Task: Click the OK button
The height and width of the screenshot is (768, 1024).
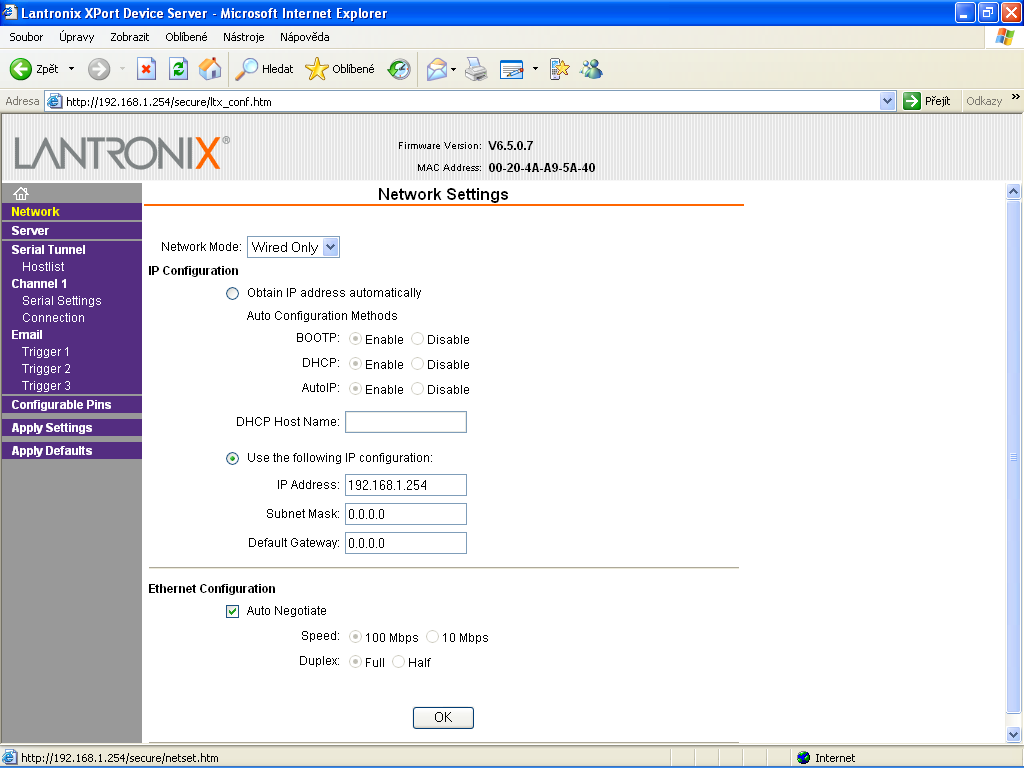Action: 443,718
